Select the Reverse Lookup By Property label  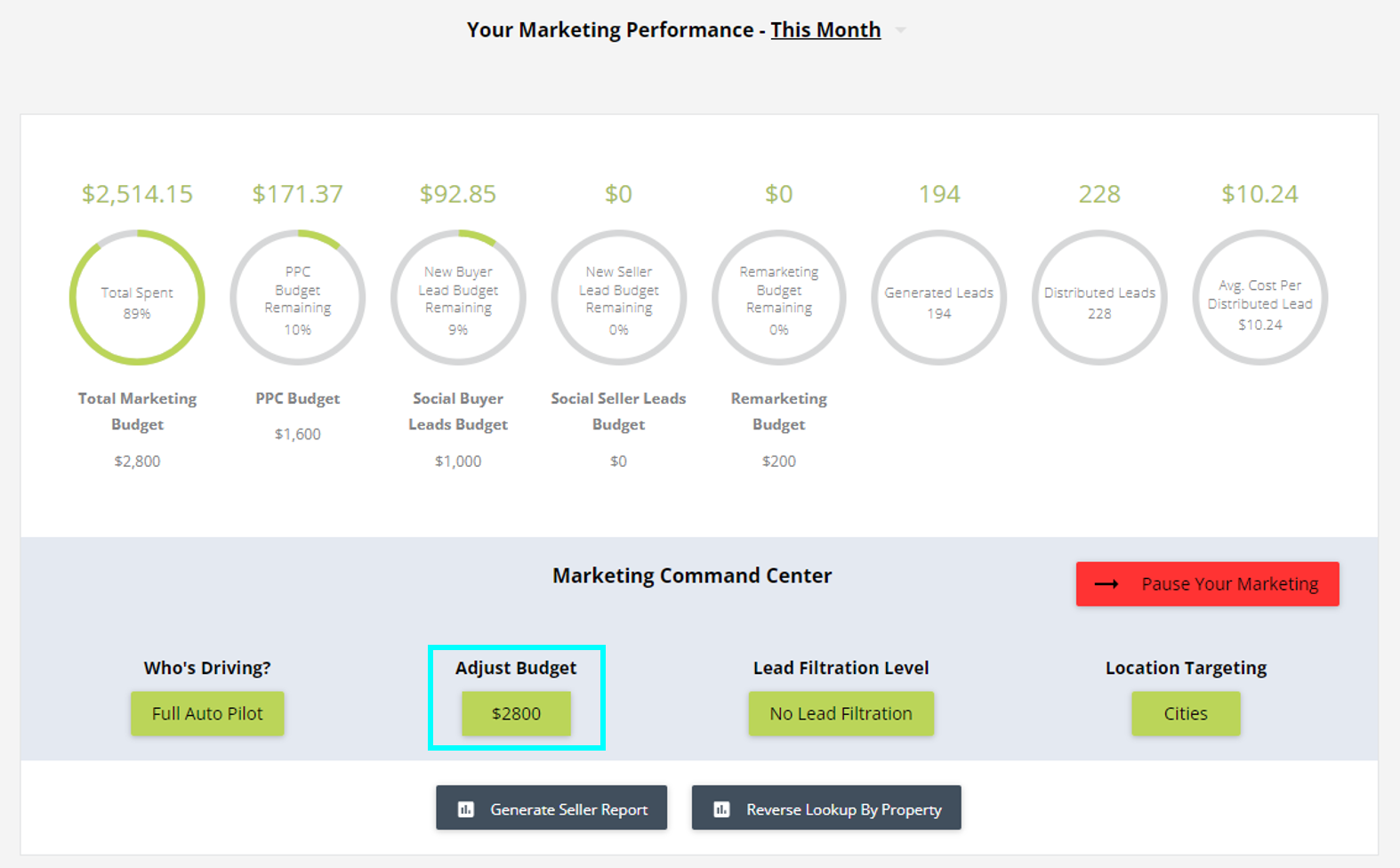coord(843,809)
